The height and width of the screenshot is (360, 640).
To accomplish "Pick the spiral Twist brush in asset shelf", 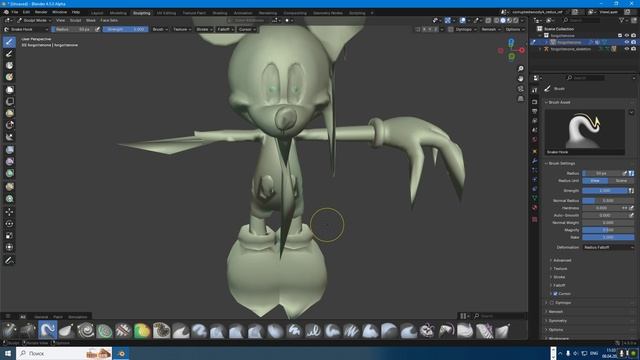I will coord(86,330).
